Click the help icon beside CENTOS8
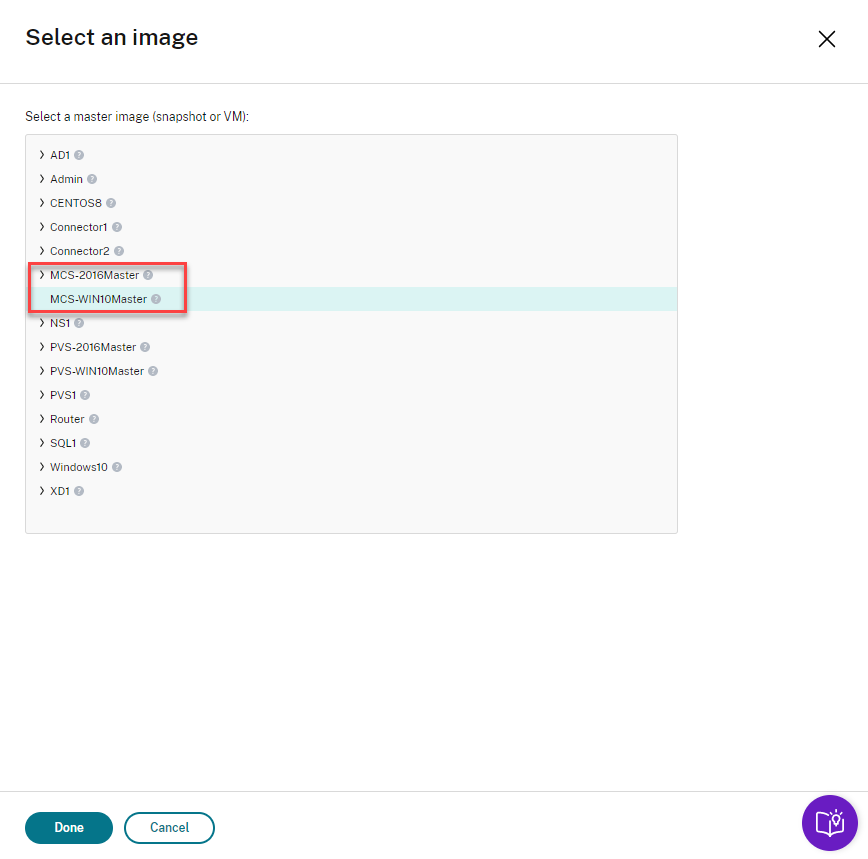The height and width of the screenshot is (859, 868). click(x=111, y=203)
